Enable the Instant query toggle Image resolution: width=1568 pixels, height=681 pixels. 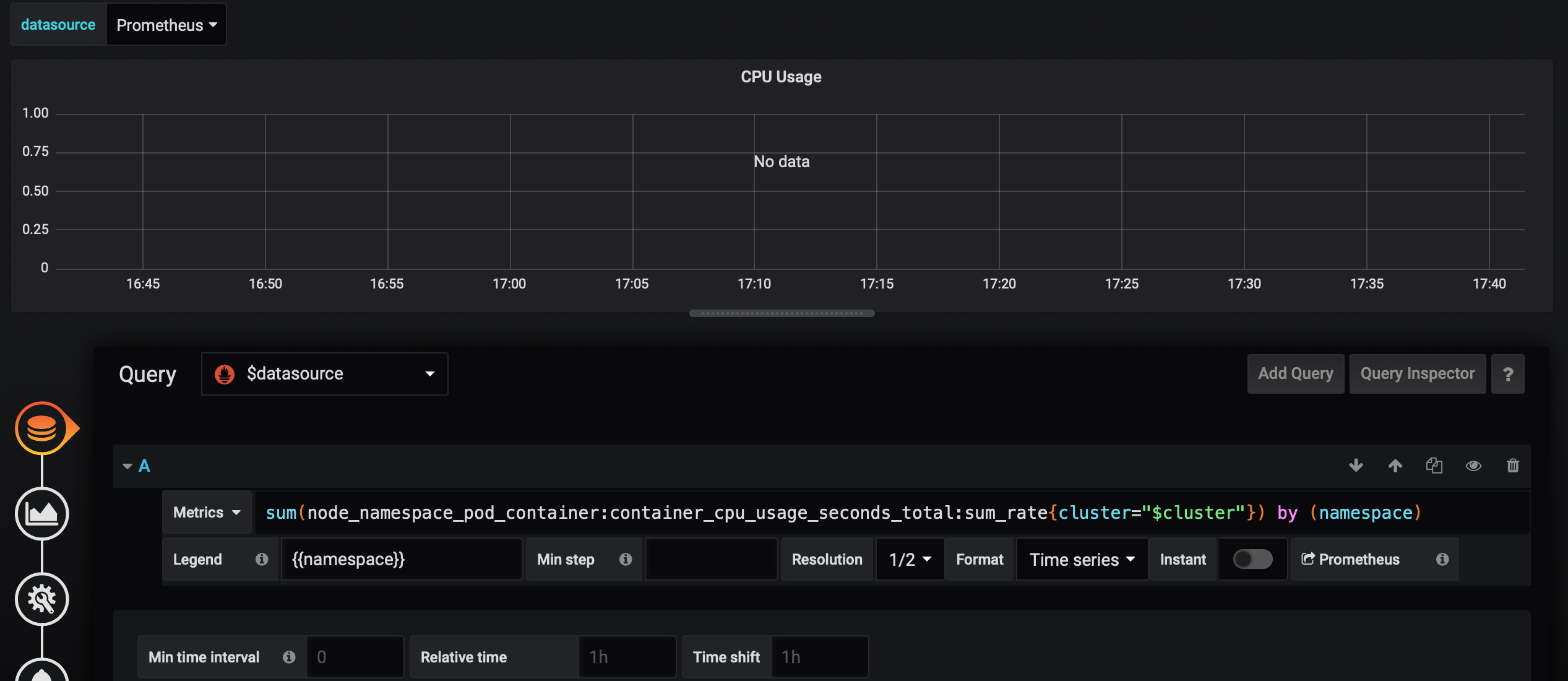[1252, 559]
